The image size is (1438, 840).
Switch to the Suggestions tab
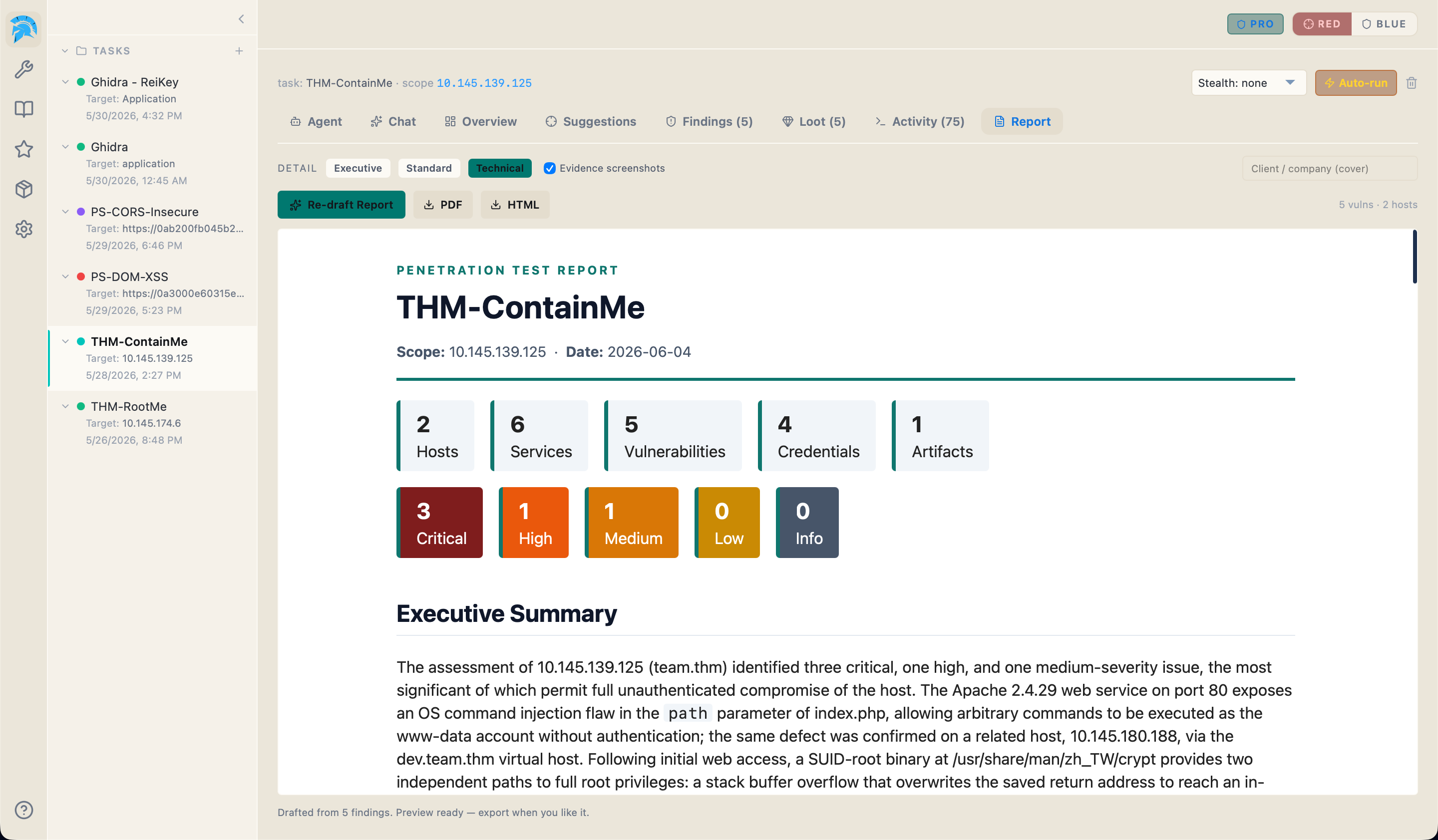point(591,121)
